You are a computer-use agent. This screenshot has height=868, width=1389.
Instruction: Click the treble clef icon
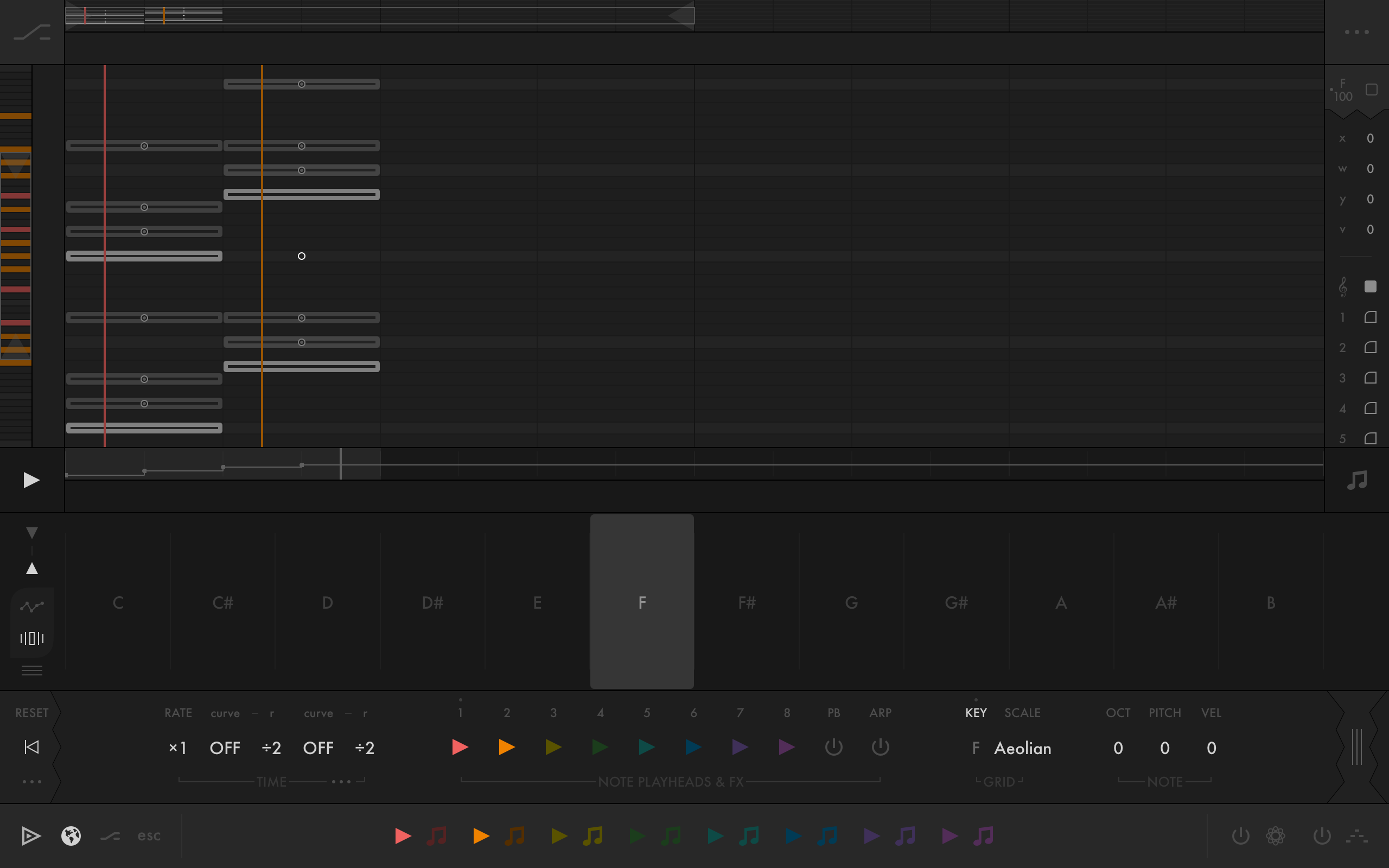tap(1342, 286)
